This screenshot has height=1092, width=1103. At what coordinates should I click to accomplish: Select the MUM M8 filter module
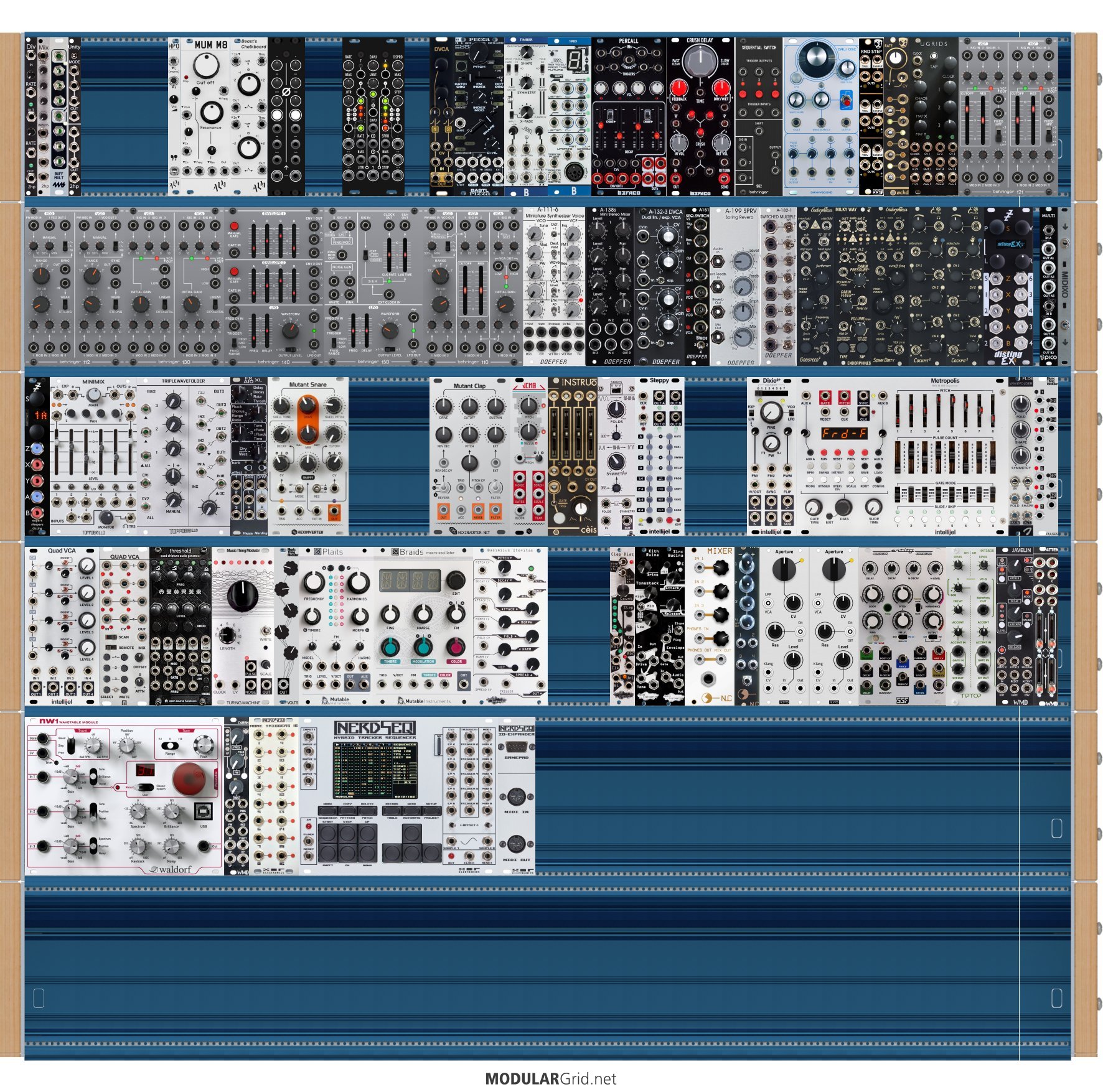205,116
